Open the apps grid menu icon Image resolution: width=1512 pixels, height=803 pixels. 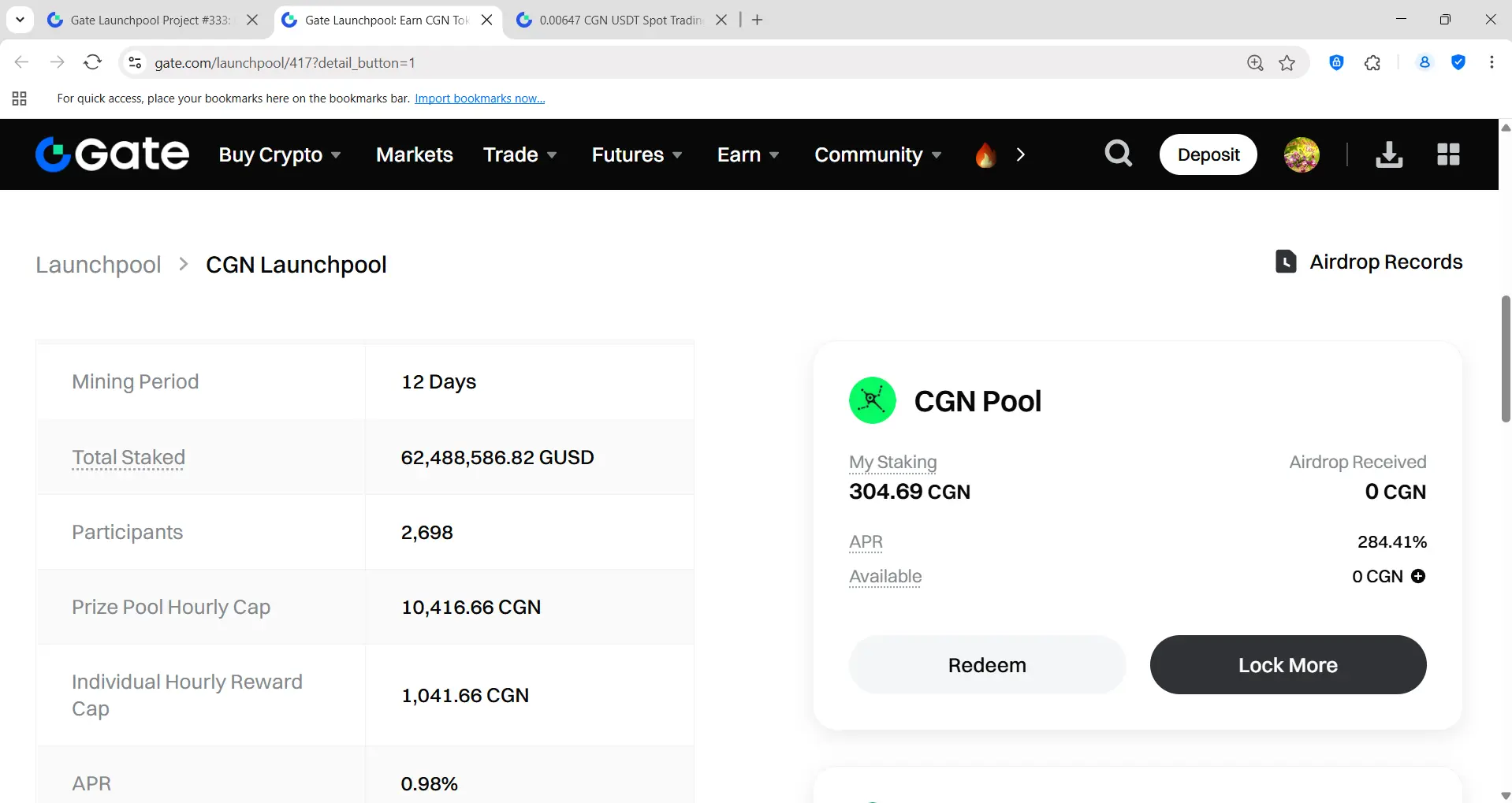1449,154
